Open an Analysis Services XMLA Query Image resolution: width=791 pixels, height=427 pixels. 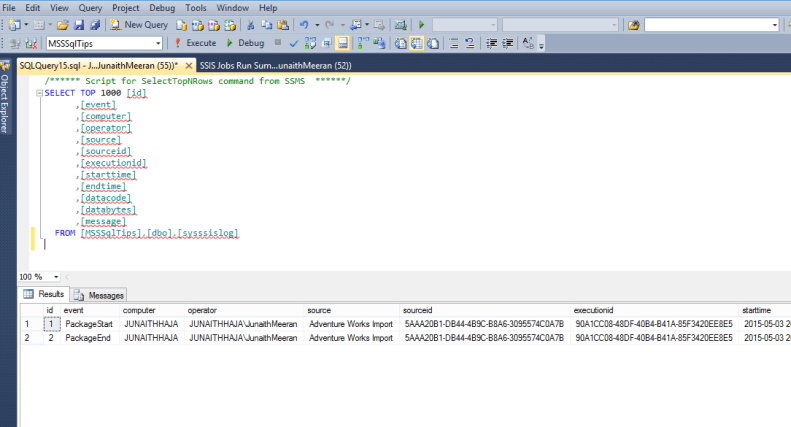(230, 25)
